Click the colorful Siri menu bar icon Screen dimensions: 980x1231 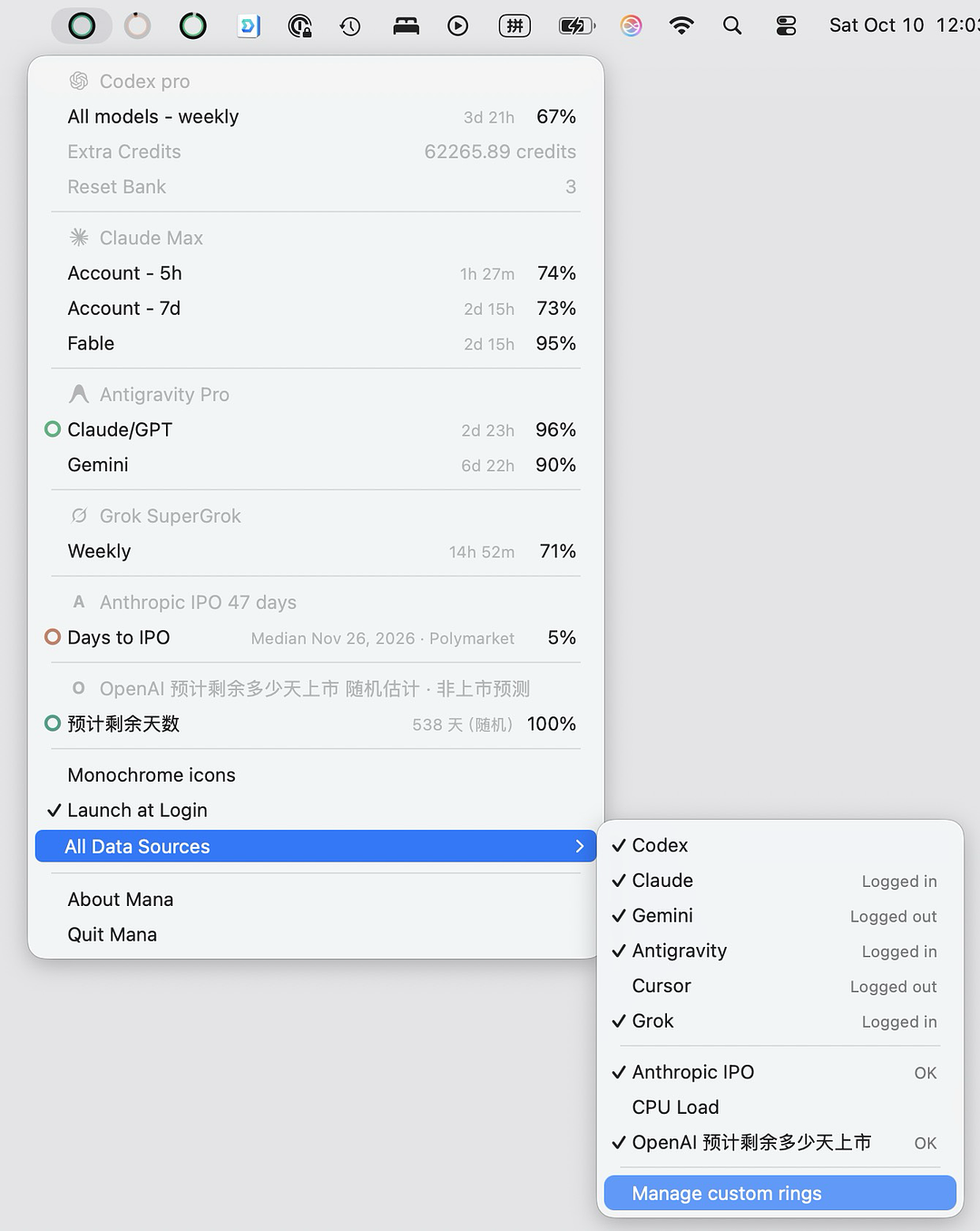tap(631, 26)
